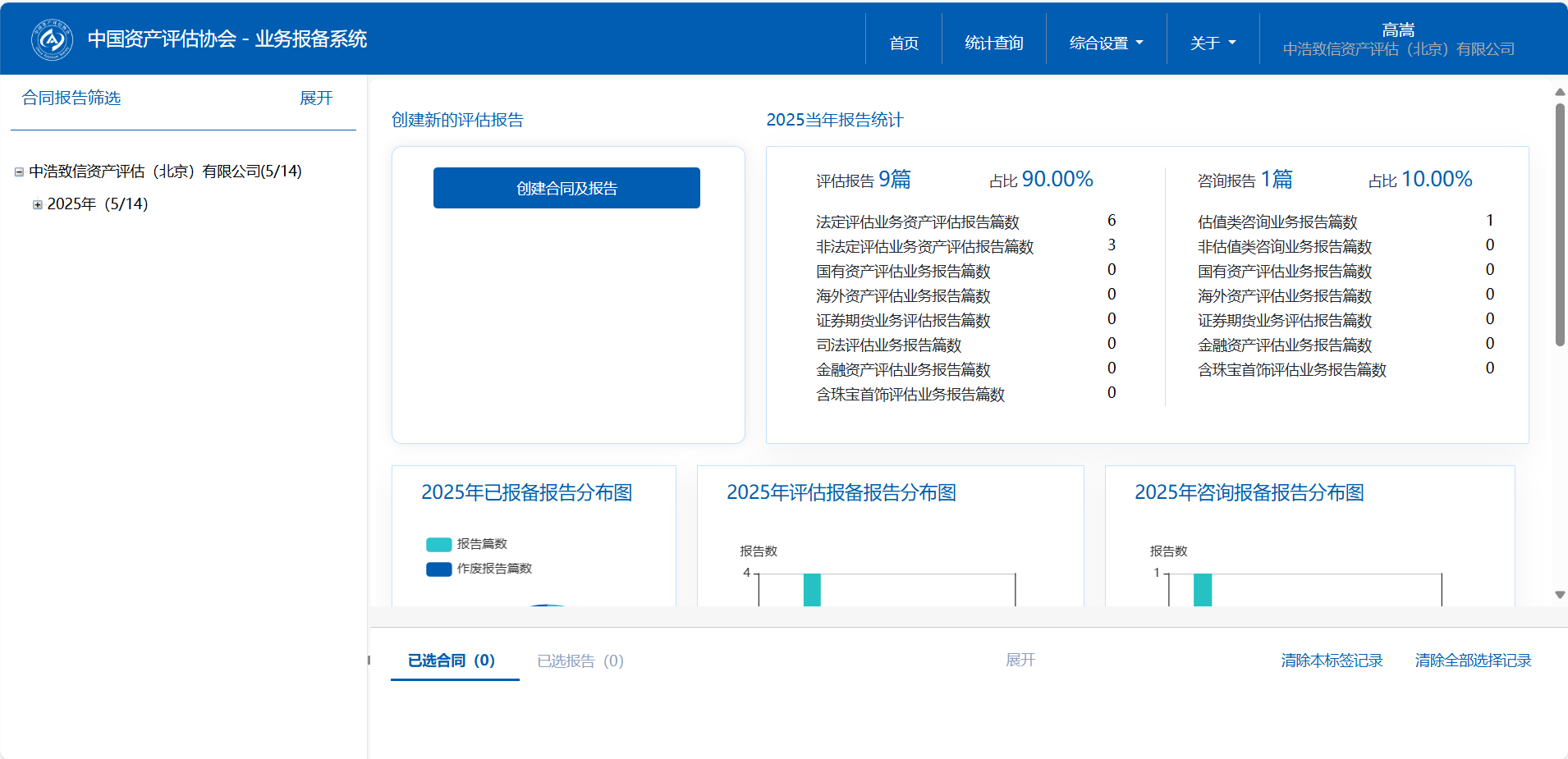Click 清除本标签记录 link
The height and width of the screenshot is (759, 1568).
point(1332,661)
